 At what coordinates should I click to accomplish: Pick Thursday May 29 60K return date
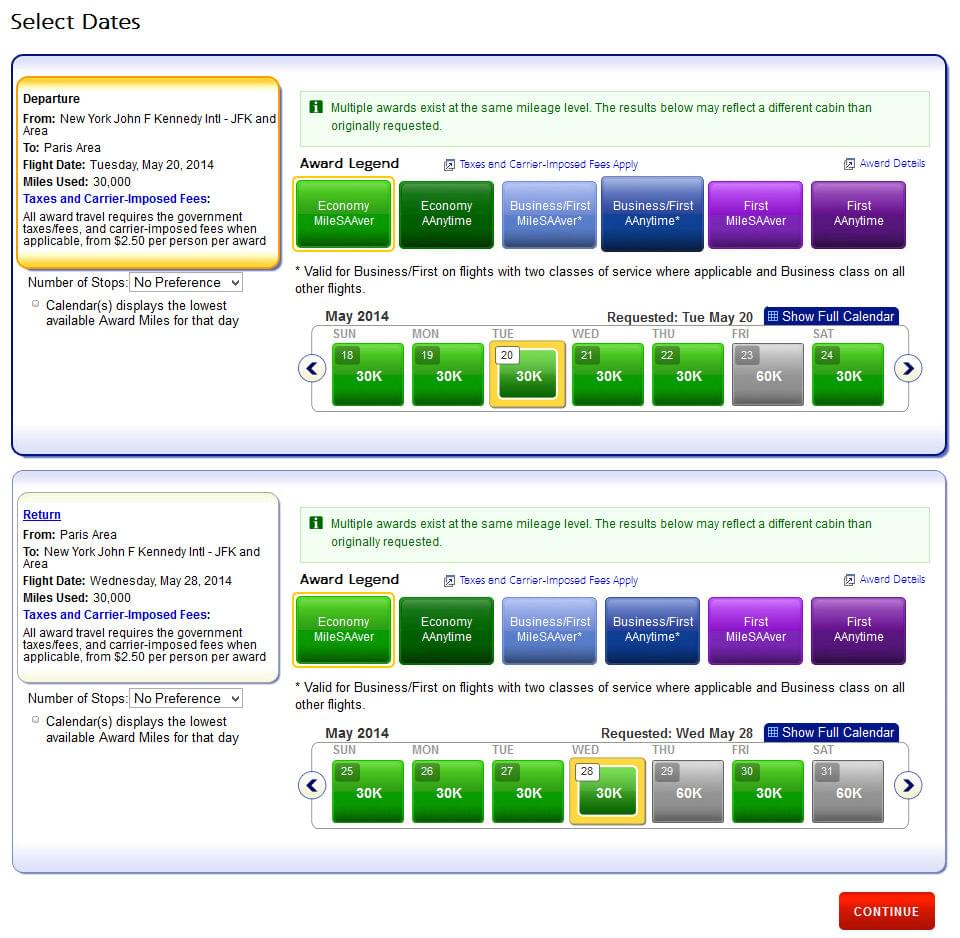click(x=688, y=791)
